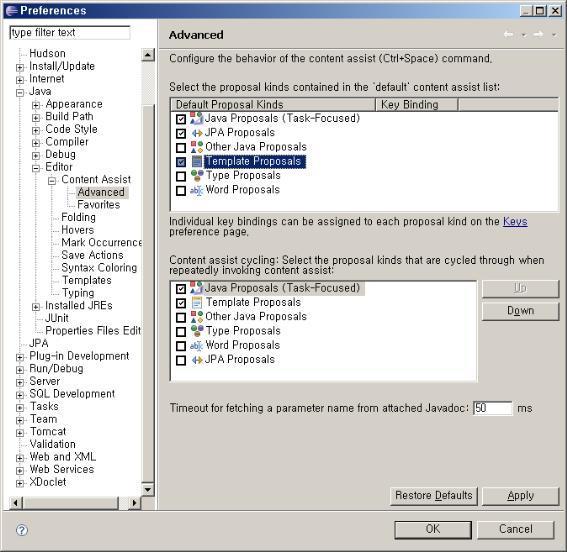Click Java Proposals icon in default list
567x552 pixels.
click(196, 118)
